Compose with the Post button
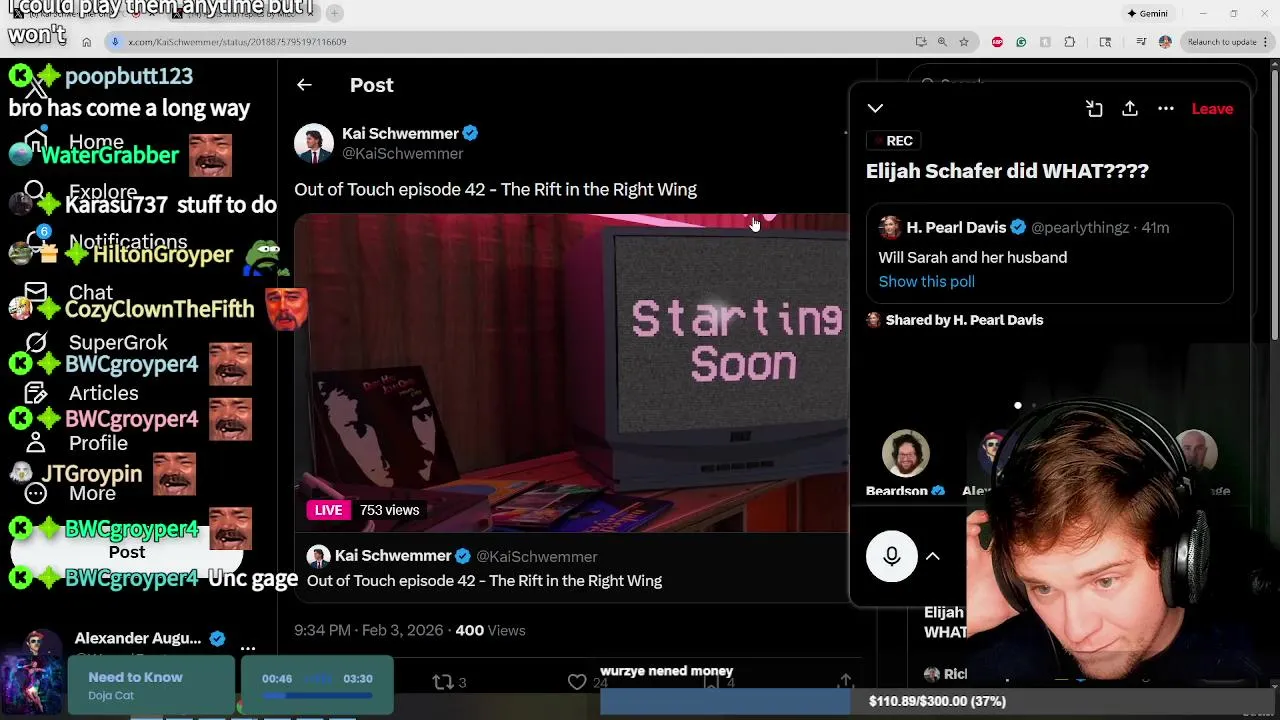Image resolution: width=1280 pixels, height=720 pixels. click(x=127, y=552)
